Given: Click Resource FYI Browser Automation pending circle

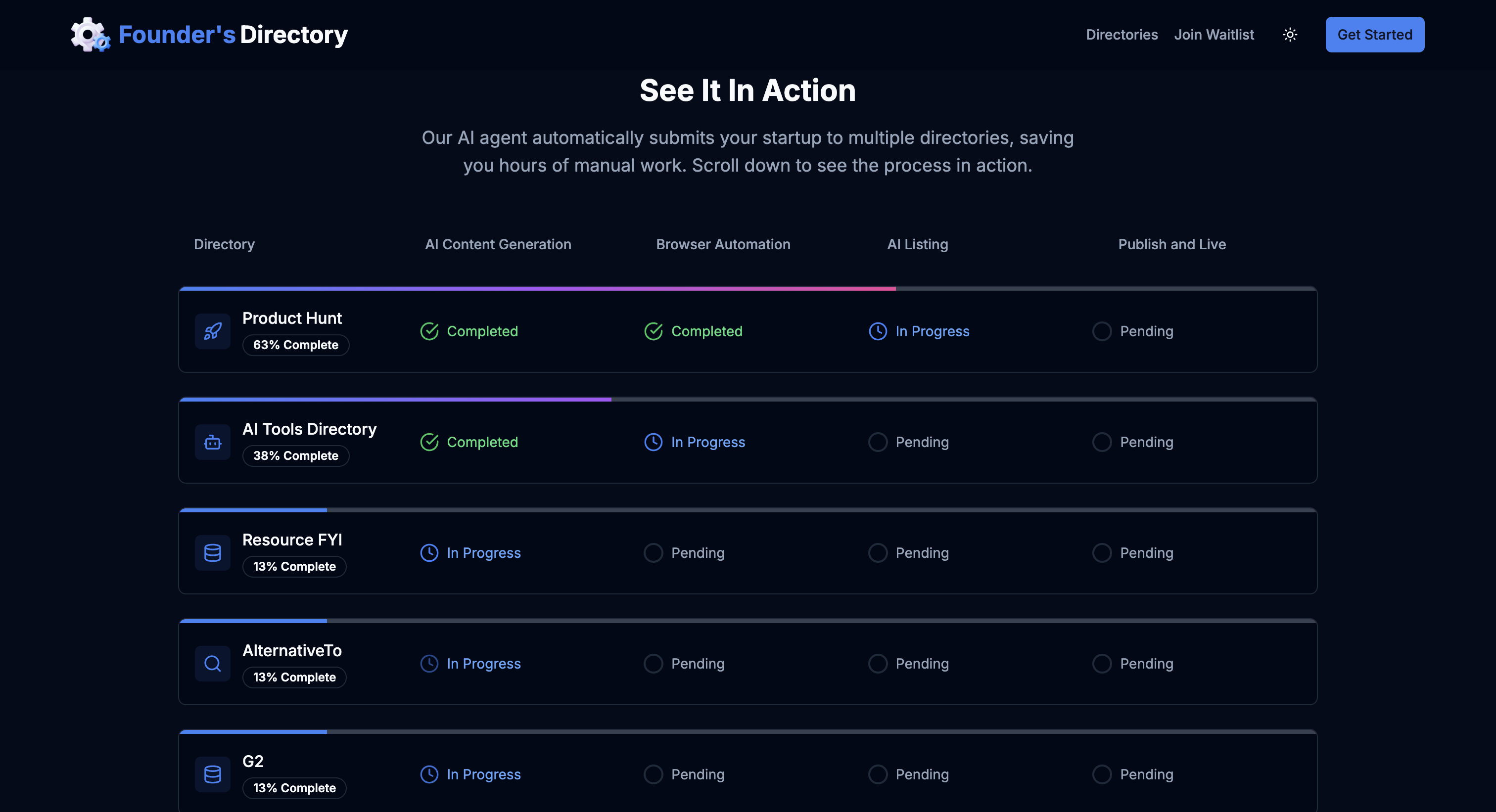Looking at the screenshot, I should tap(654, 553).
